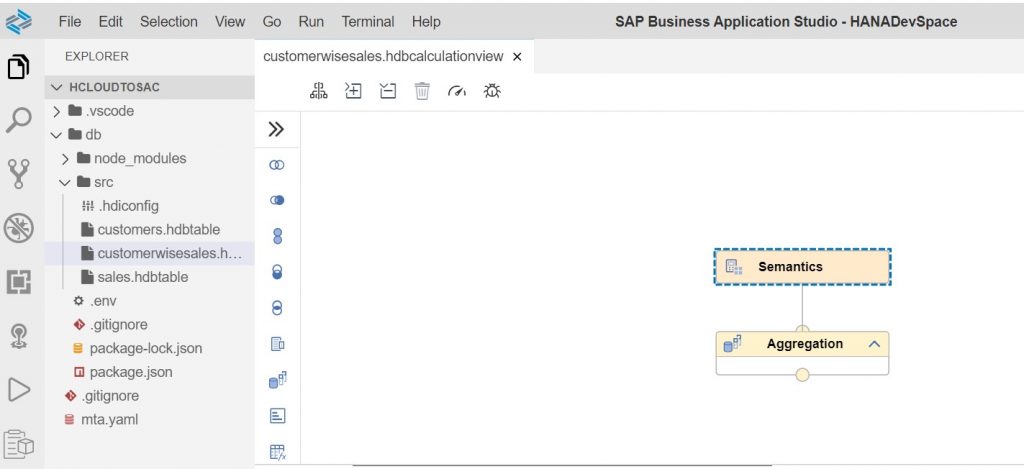
Task: Click the debug bug icon in toolbar
Action: (492, 91)
